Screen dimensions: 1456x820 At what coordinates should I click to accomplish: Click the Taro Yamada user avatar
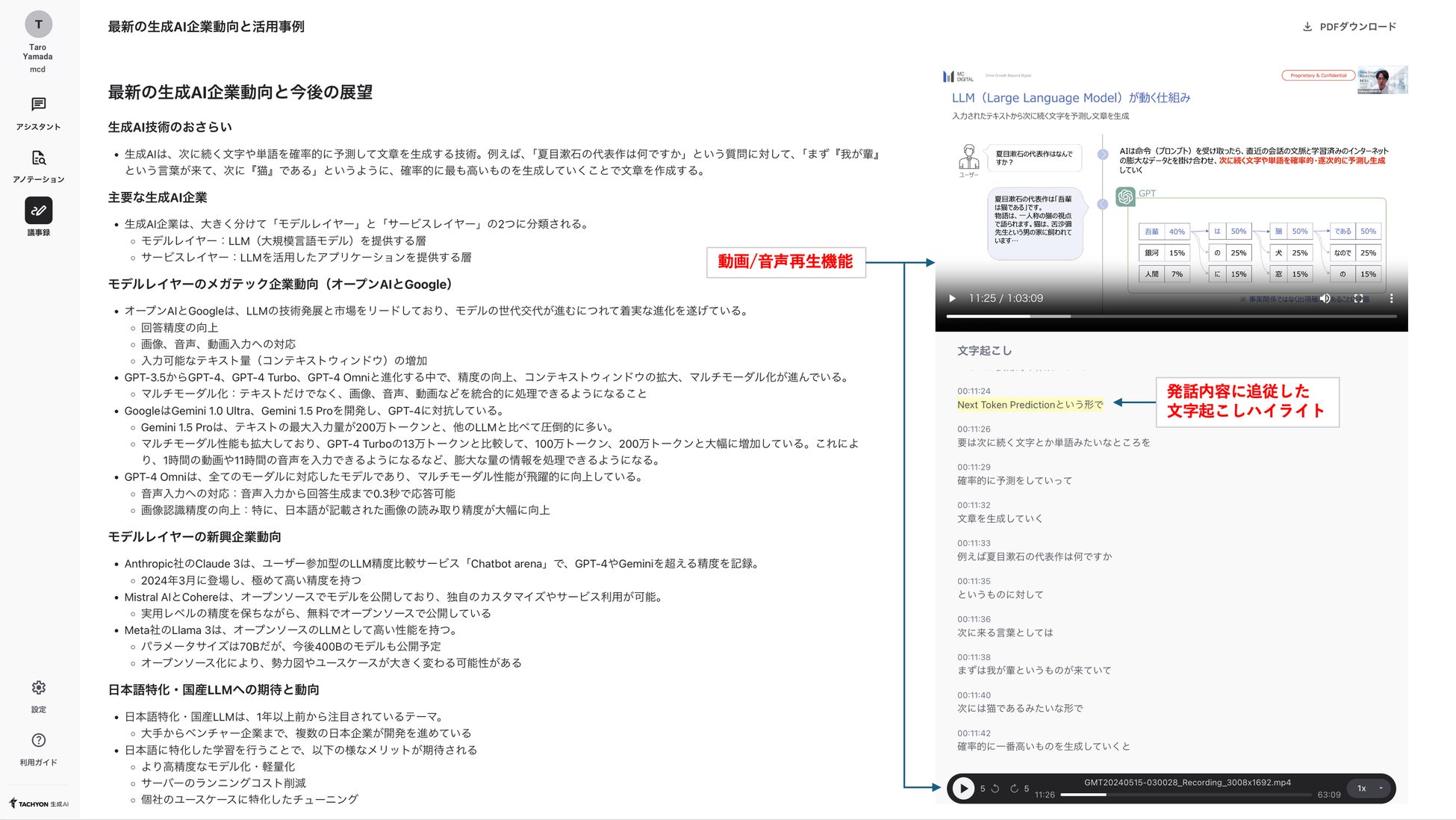[38, 25]
